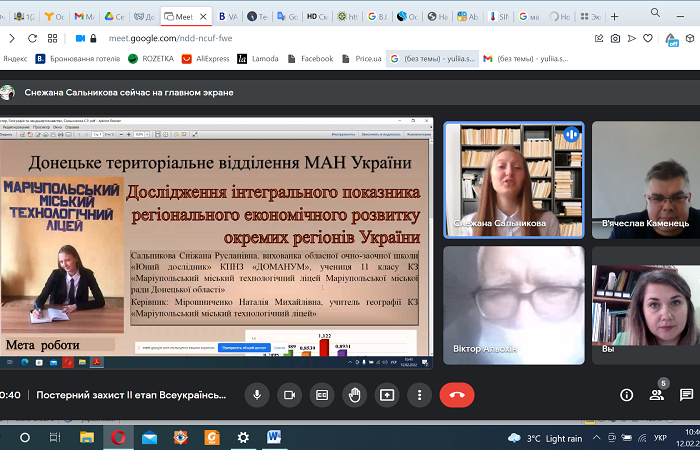Show the participants people panel
This screenshot has width=700, height=450.
657,394
